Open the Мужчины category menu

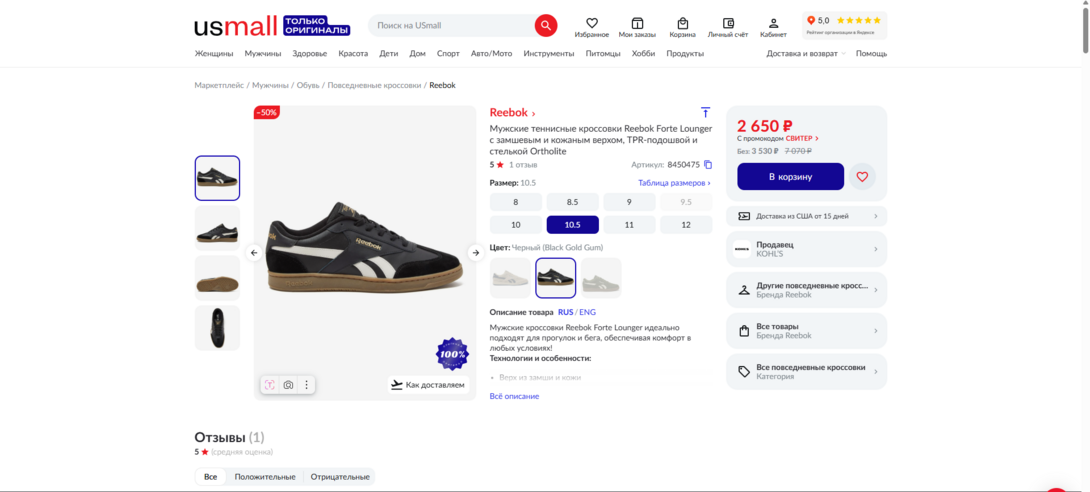[263, 54]
